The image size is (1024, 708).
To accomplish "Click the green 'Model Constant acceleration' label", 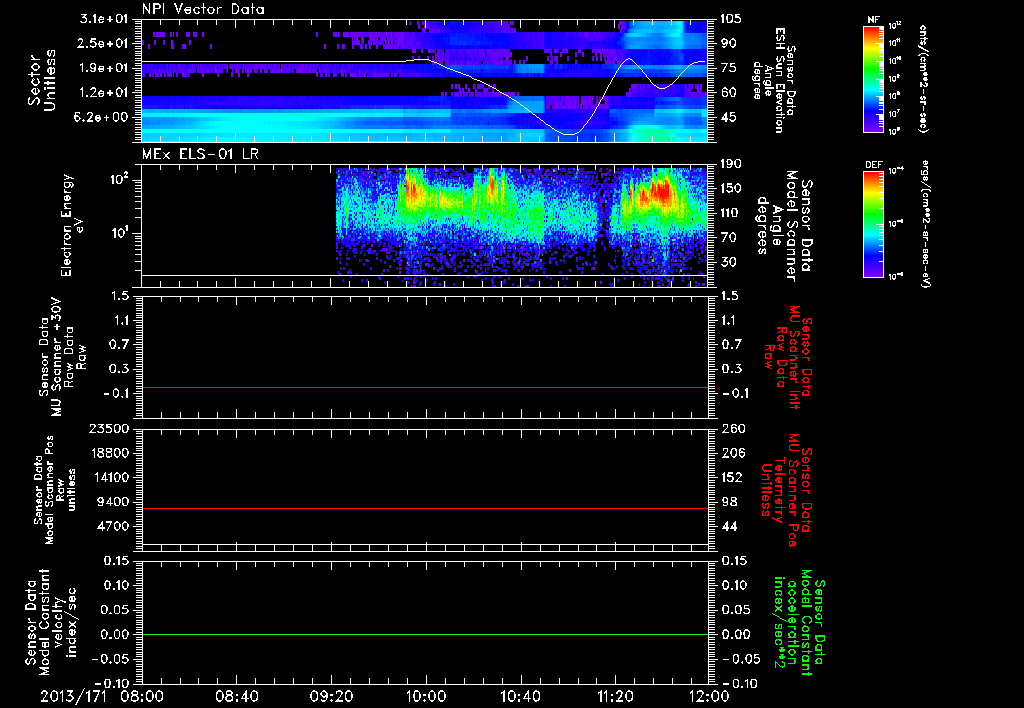I will pos(799,623).
